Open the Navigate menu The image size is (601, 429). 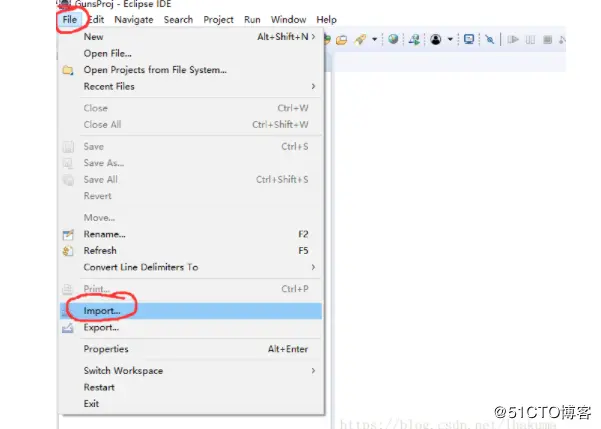134,20
